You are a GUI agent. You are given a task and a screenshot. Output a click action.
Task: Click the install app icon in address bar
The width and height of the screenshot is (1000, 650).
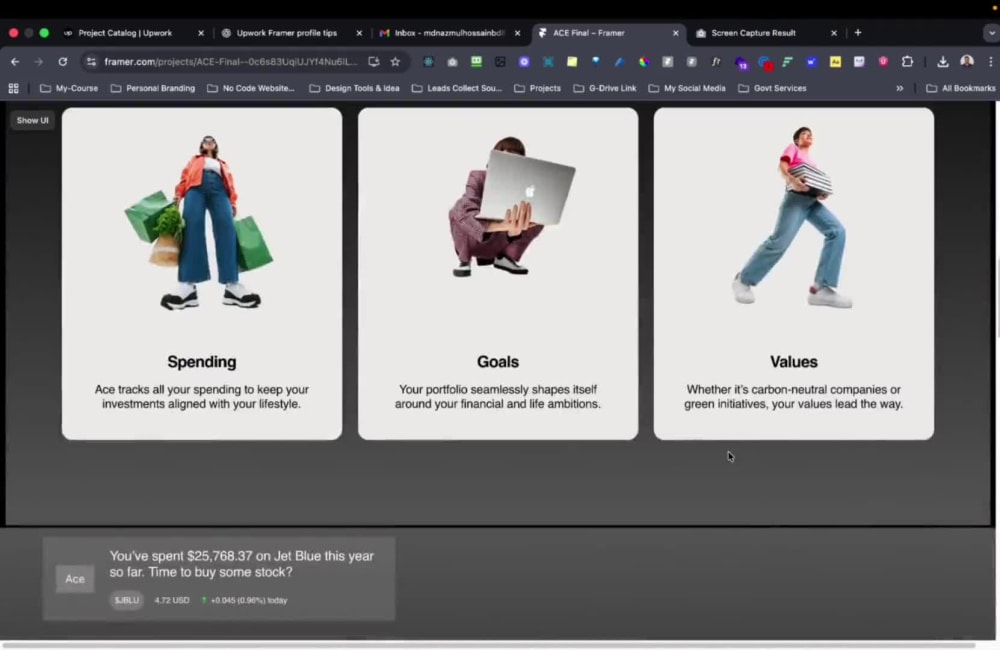tap(374, 62)
